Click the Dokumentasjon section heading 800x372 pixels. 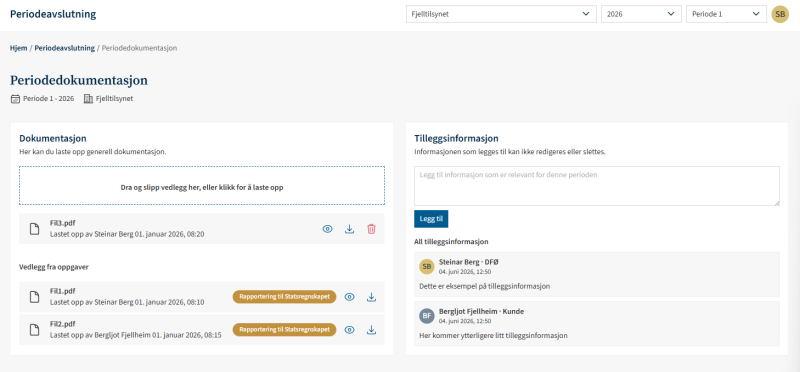(x=53, y=138)
